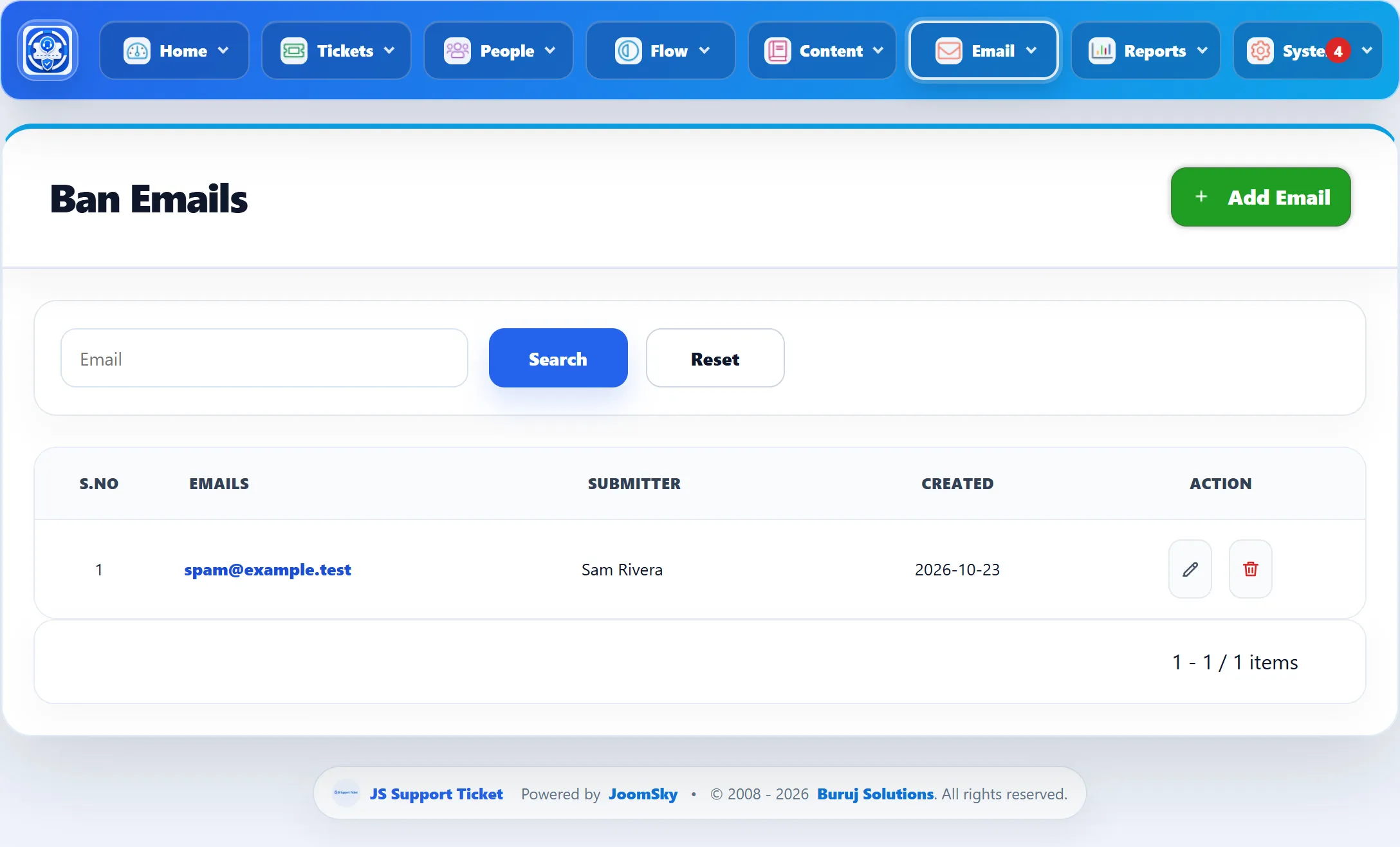
Task: Click the People group icon
Action: tap(457, 51)
